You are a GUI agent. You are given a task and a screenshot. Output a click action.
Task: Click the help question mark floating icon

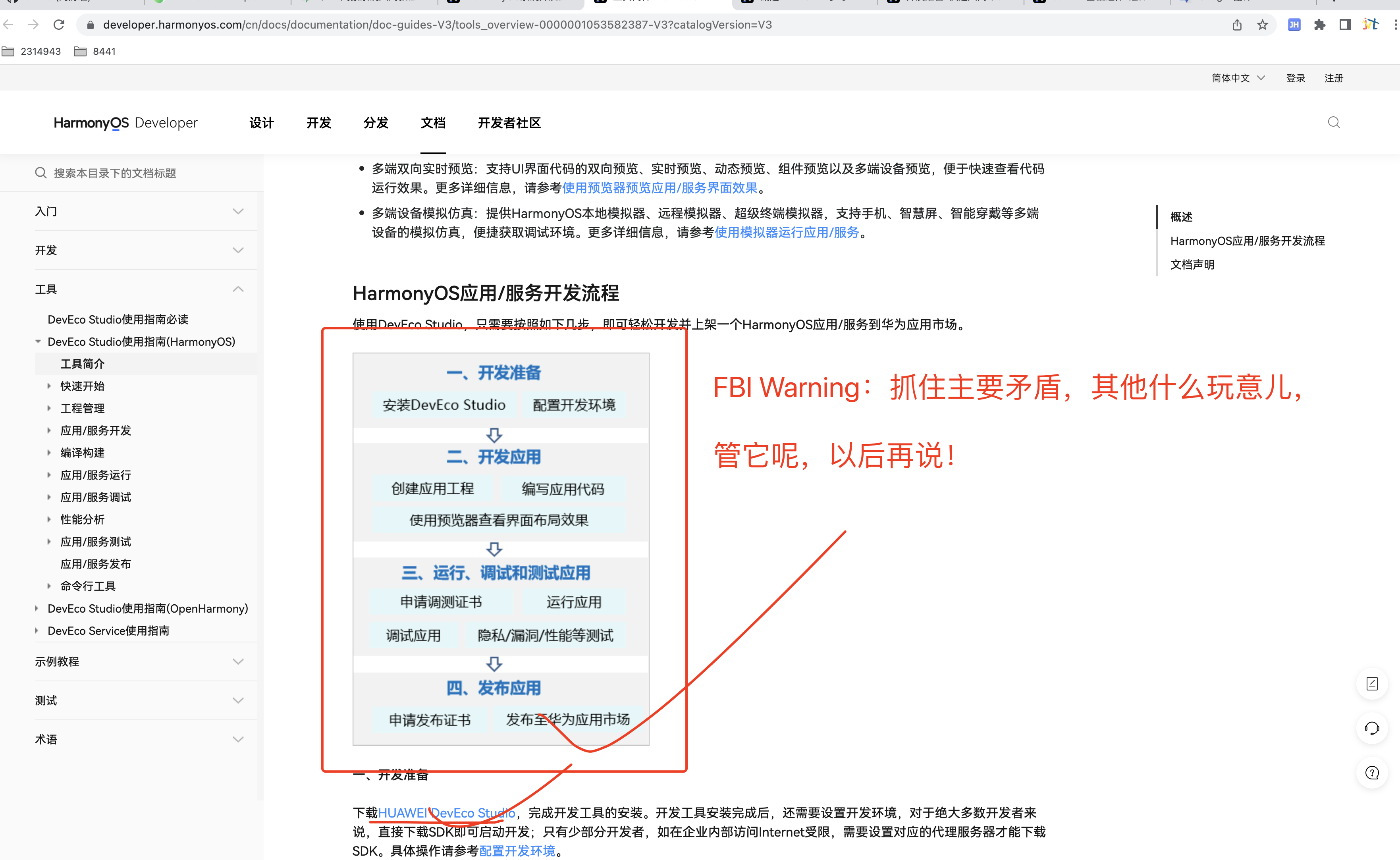[1371, 773]
